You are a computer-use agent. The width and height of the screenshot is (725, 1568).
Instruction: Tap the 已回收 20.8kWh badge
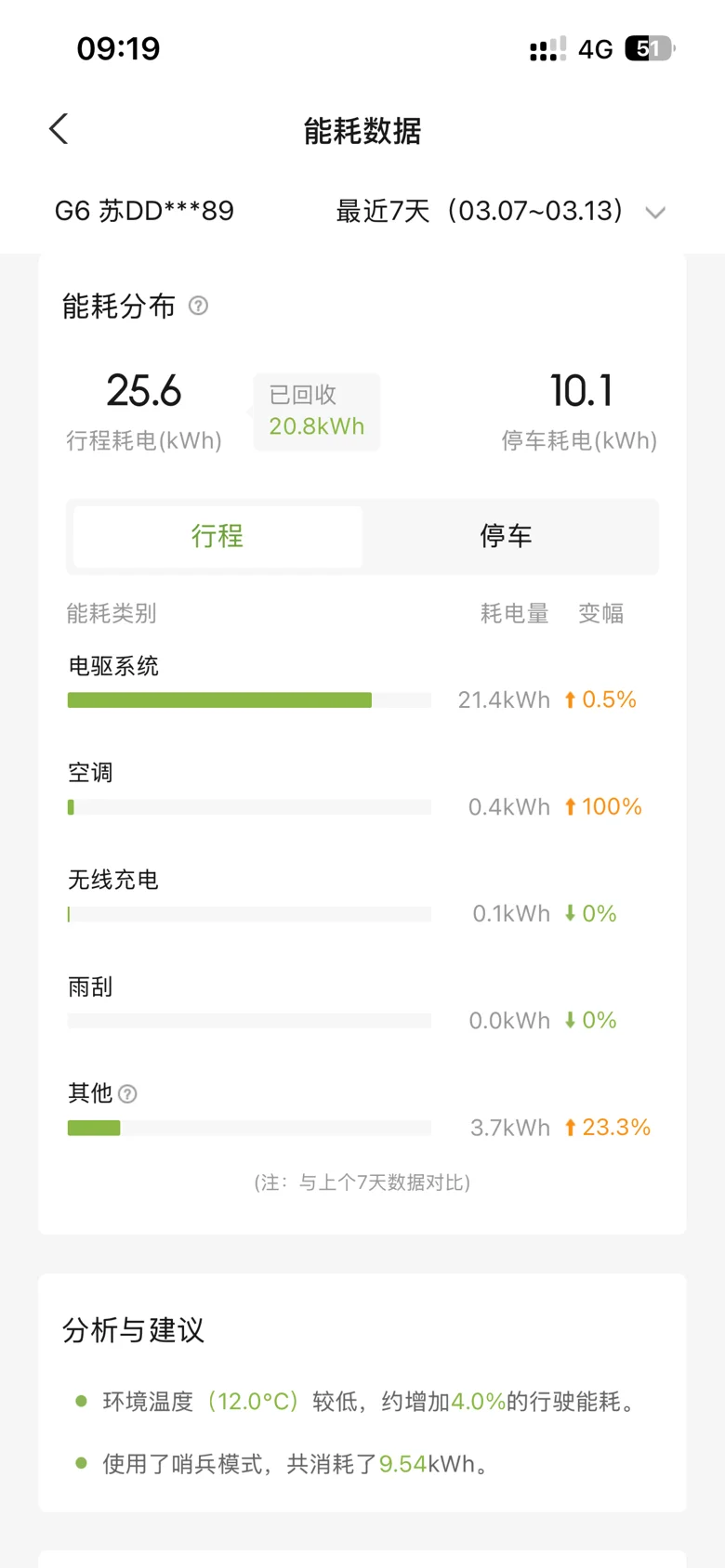(x=317, y=412)
